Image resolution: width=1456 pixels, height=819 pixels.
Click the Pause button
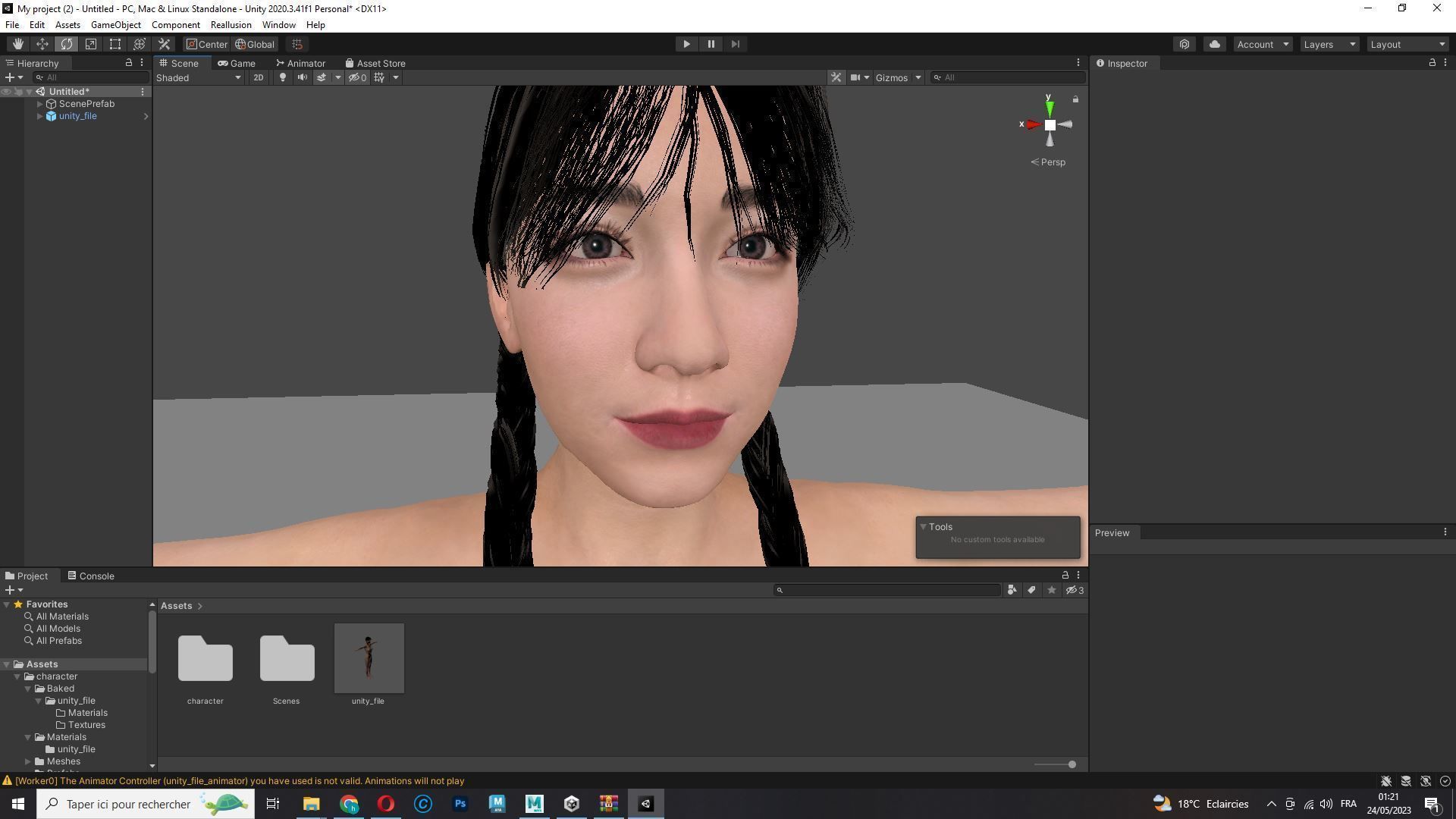711,44
